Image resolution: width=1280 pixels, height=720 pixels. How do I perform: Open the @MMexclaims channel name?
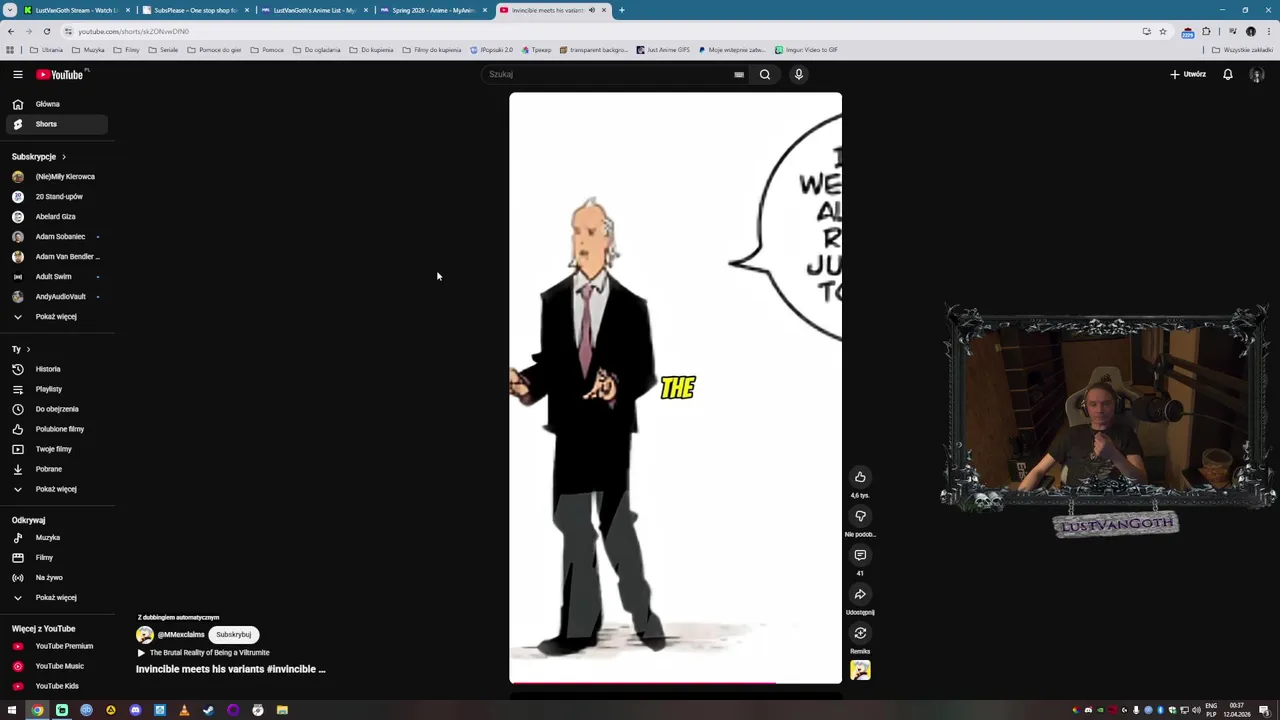(181, 635)
